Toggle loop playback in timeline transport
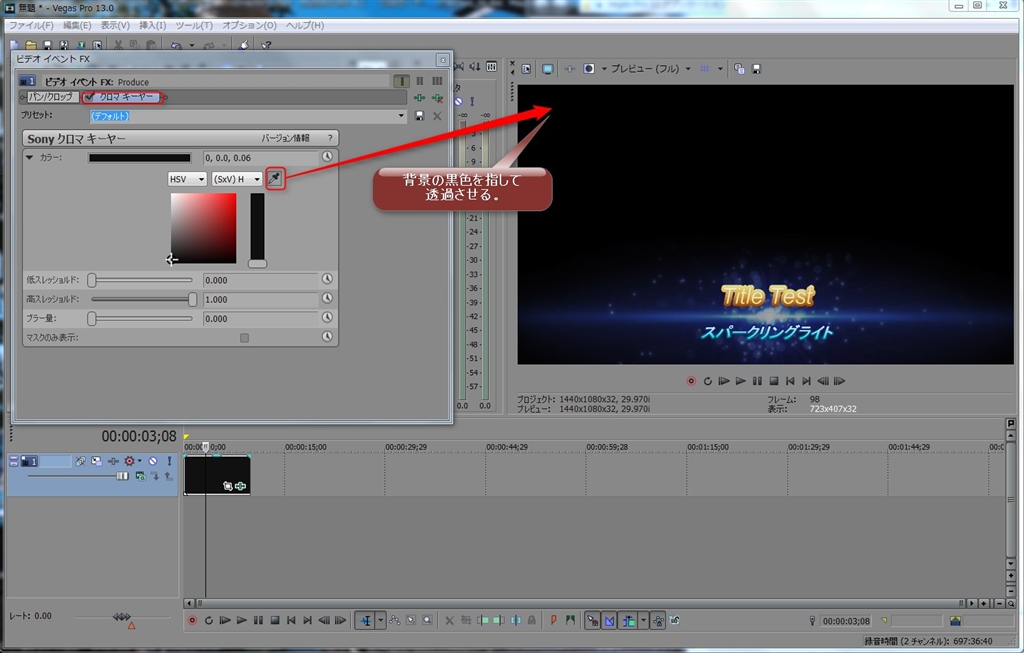This screenshot has height=653, width=1024. pyautogui.click(x=208, y=620)
